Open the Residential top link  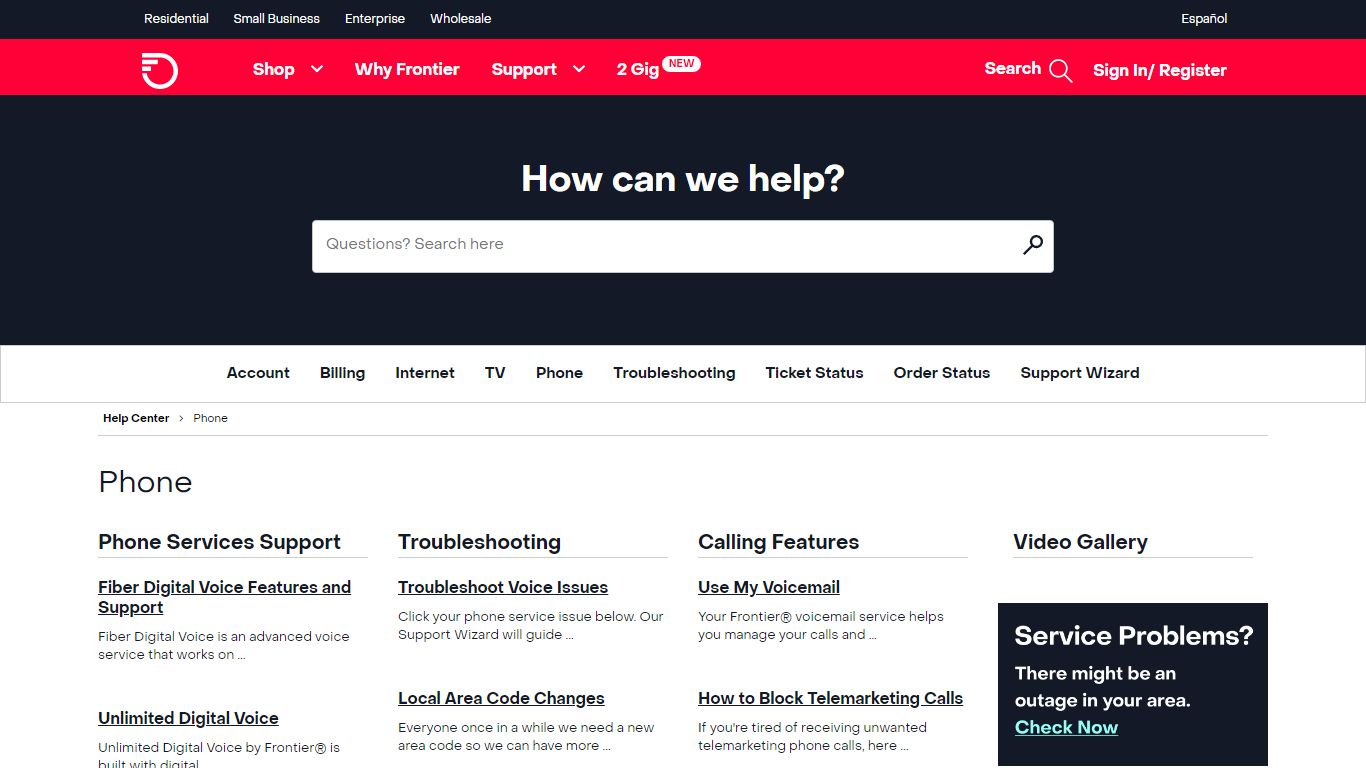[176, 19]
